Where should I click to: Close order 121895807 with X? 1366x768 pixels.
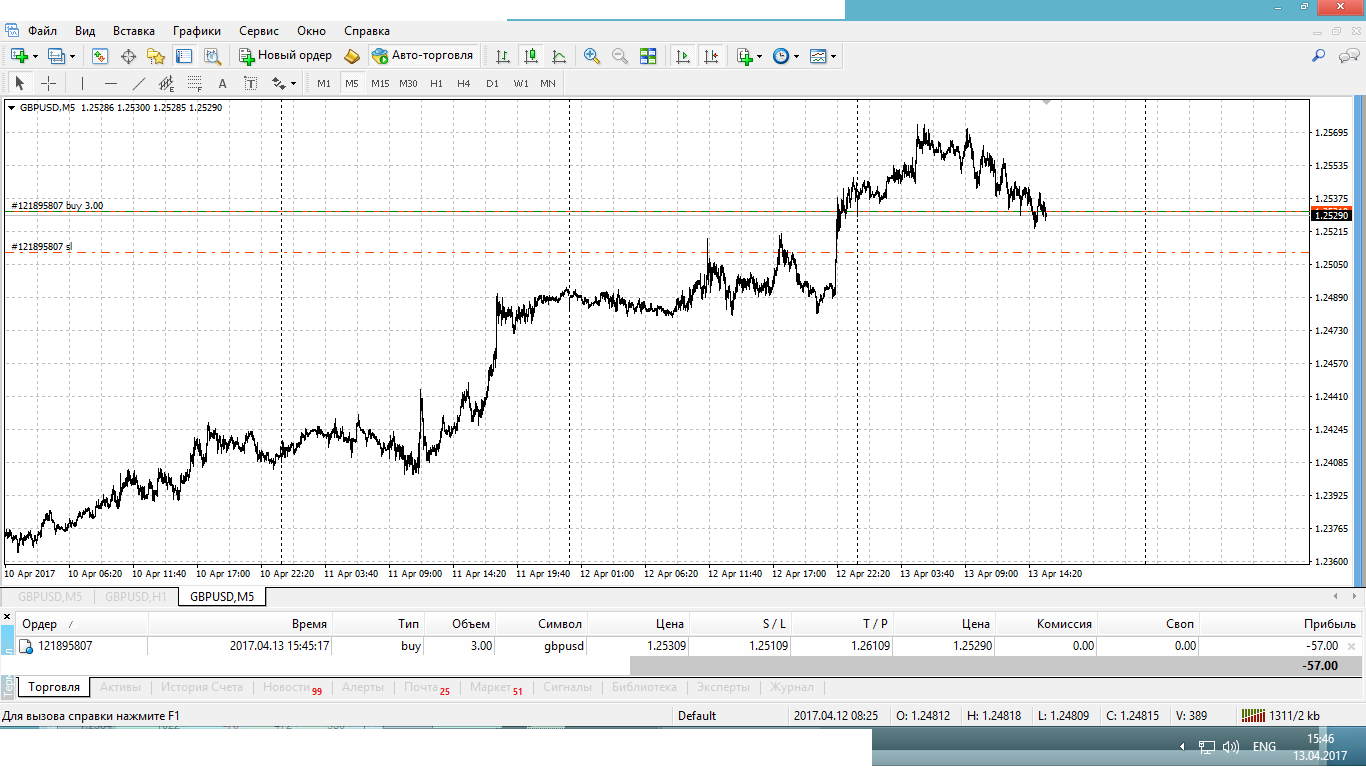tap(1352, 646)
